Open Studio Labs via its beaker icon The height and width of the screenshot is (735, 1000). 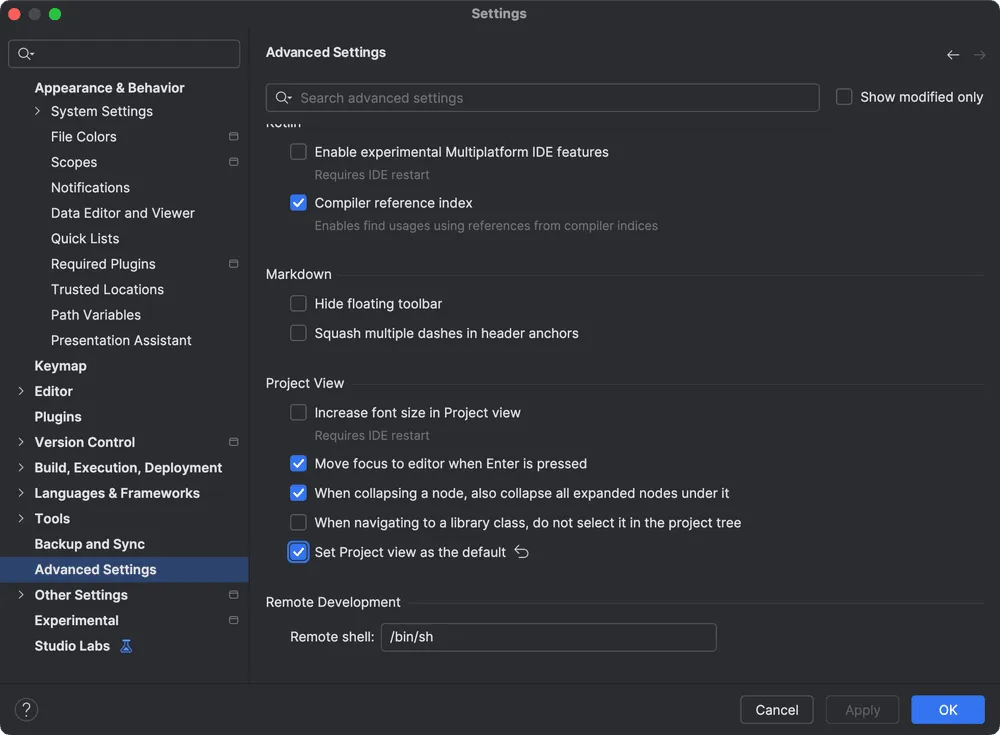[125, 646]
